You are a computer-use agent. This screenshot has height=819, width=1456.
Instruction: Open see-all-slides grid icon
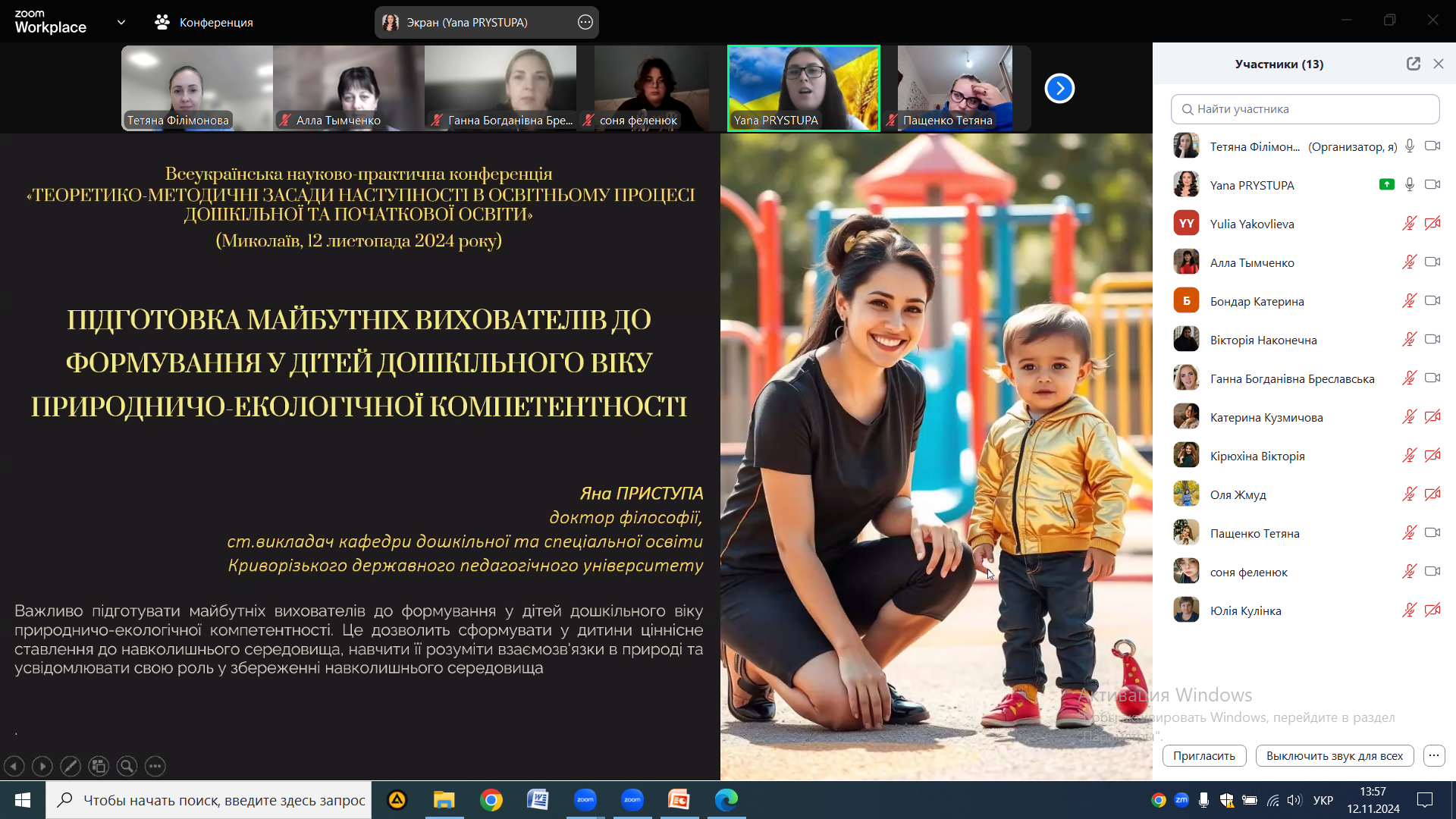coord(99,767)
